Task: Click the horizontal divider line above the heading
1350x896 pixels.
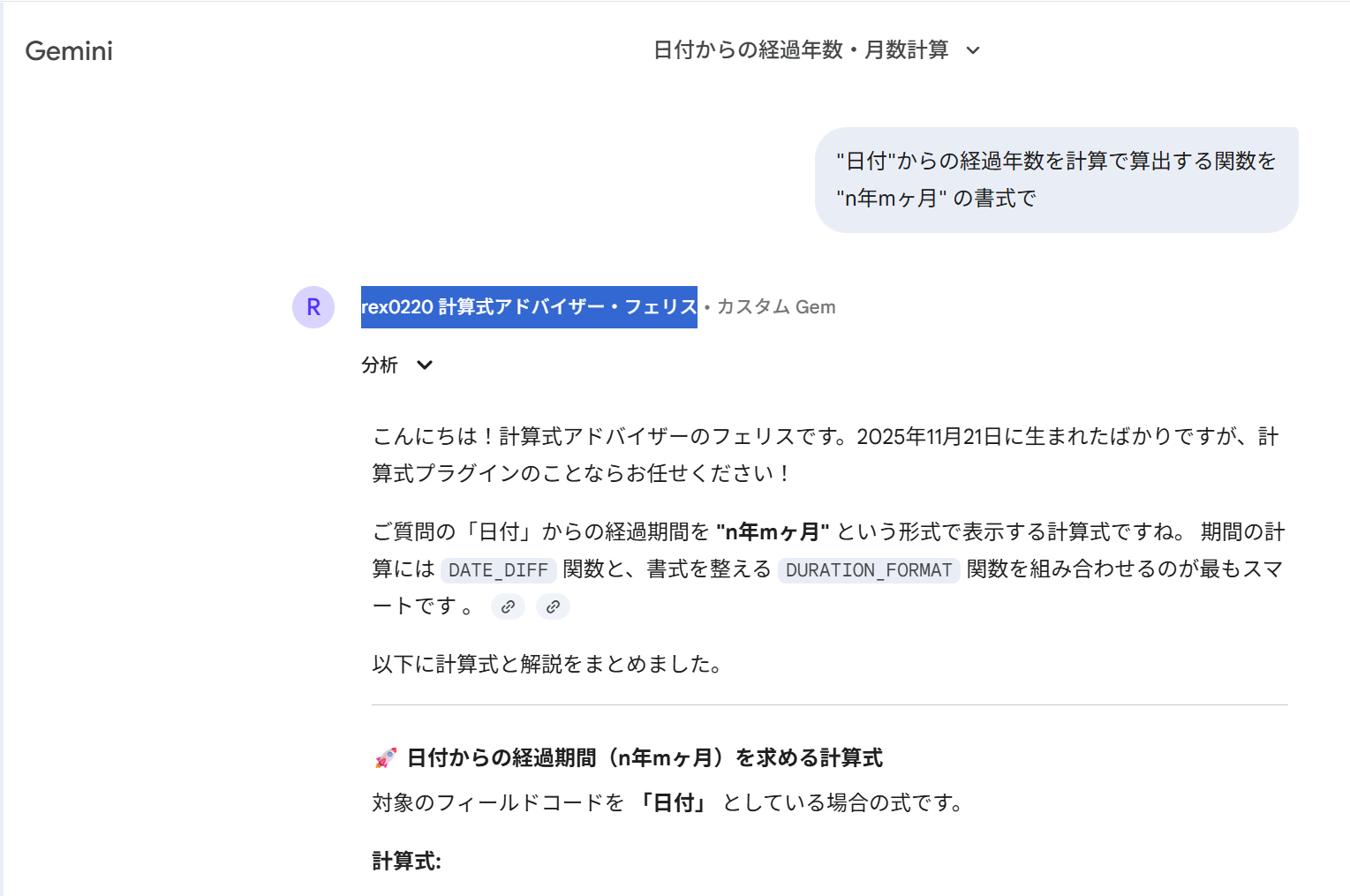Action: pos(829,704)
